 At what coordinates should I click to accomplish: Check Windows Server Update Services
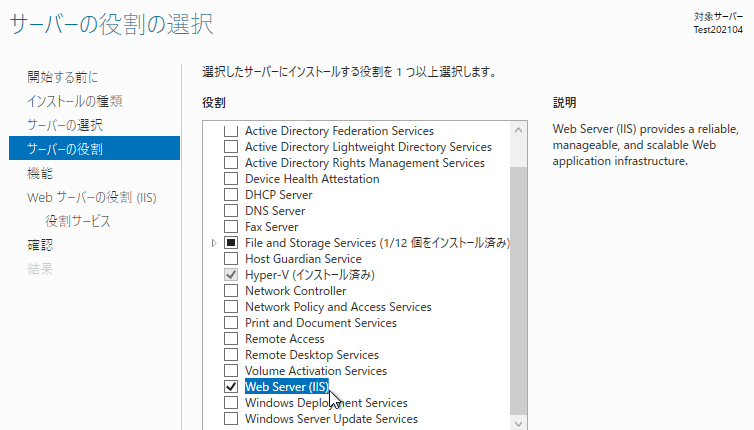231,418
